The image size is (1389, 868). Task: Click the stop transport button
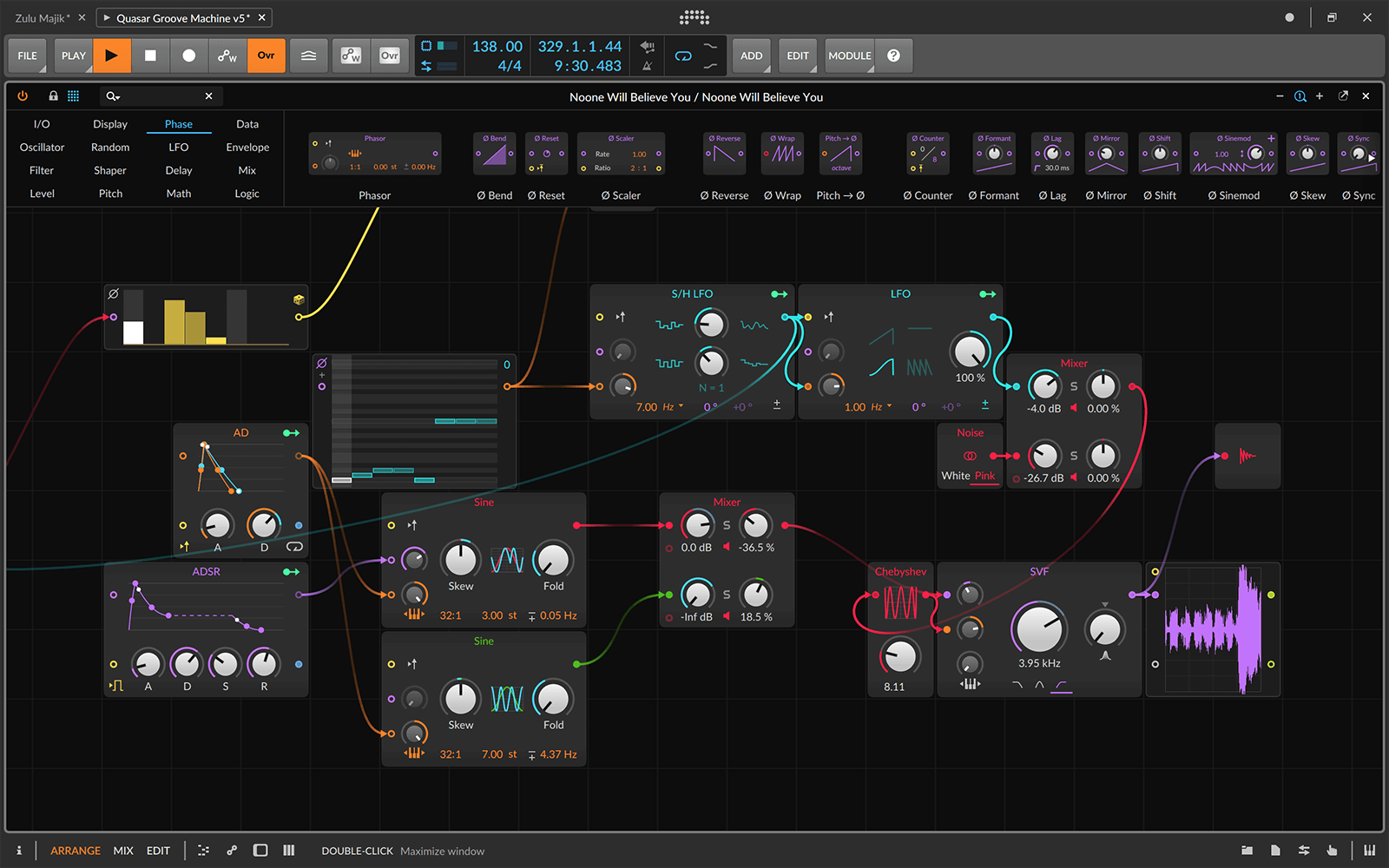coord(150,56)
